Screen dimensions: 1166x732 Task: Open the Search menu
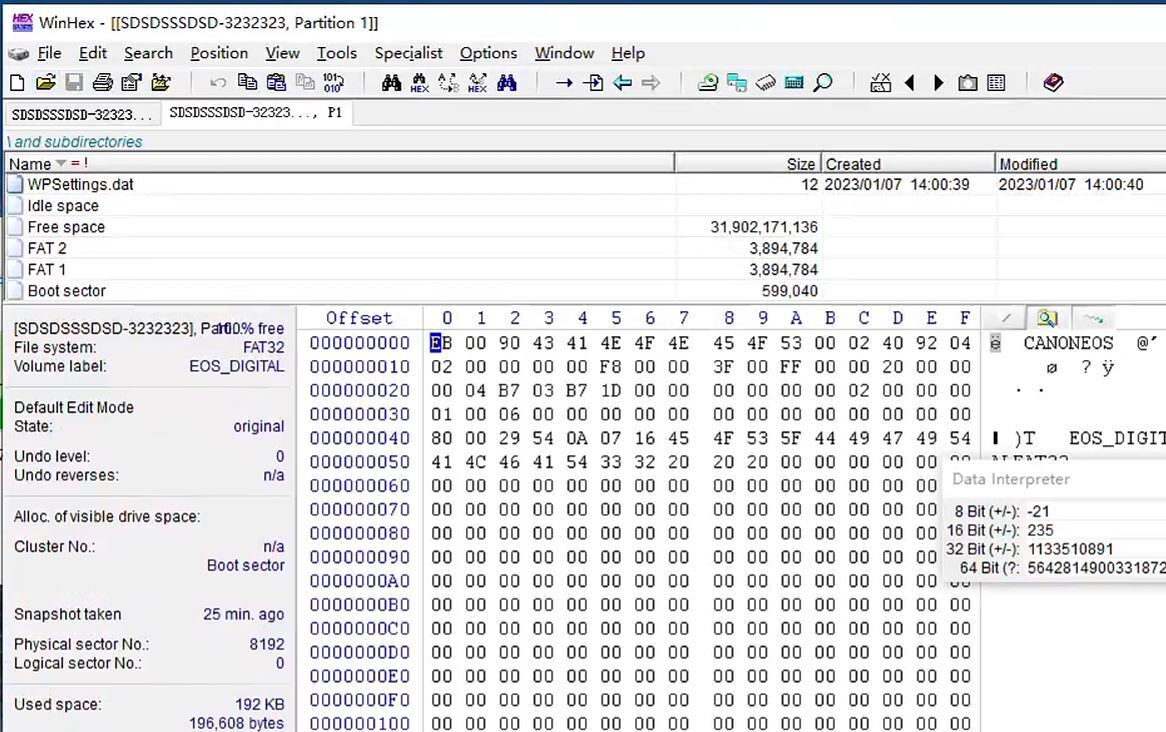(149, 53)
